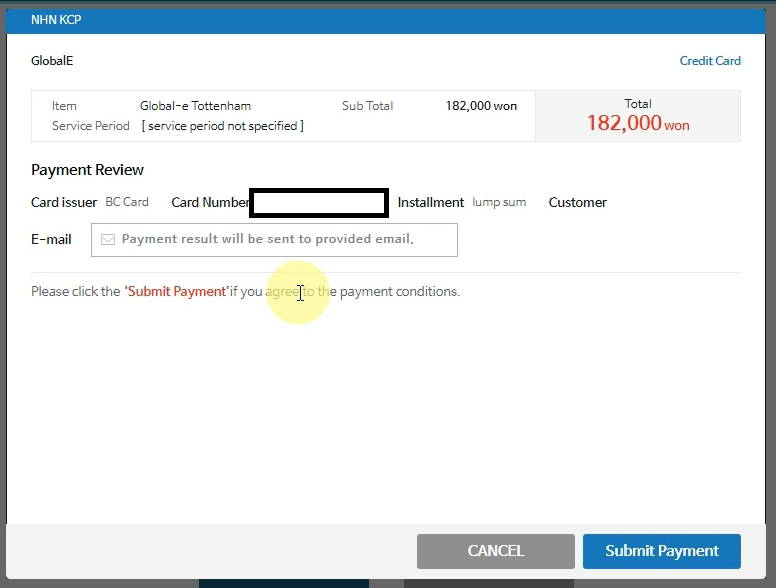Click the NHN KCP title text
Screen dimensions: 776x588
56,20
